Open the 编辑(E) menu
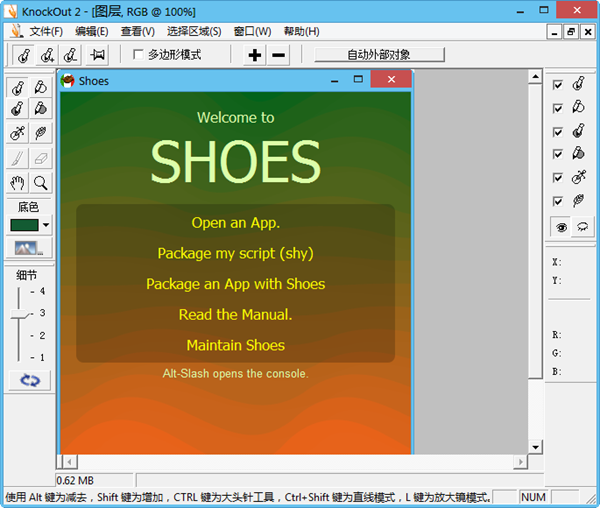This screenshot has height=508, width=600. (x=91, y=31)
